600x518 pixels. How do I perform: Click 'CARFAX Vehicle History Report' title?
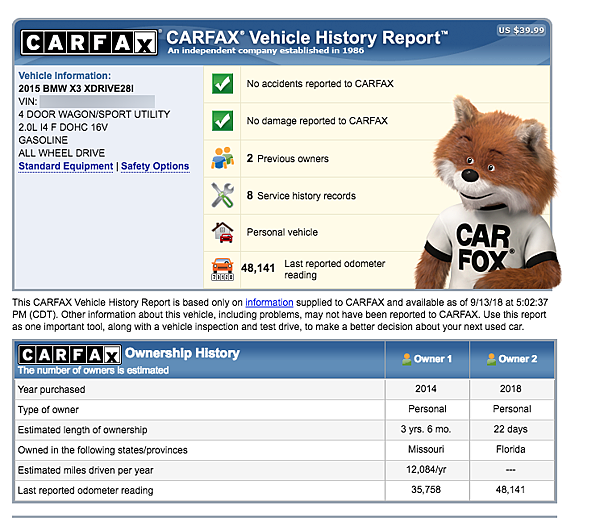click(307, 37)
